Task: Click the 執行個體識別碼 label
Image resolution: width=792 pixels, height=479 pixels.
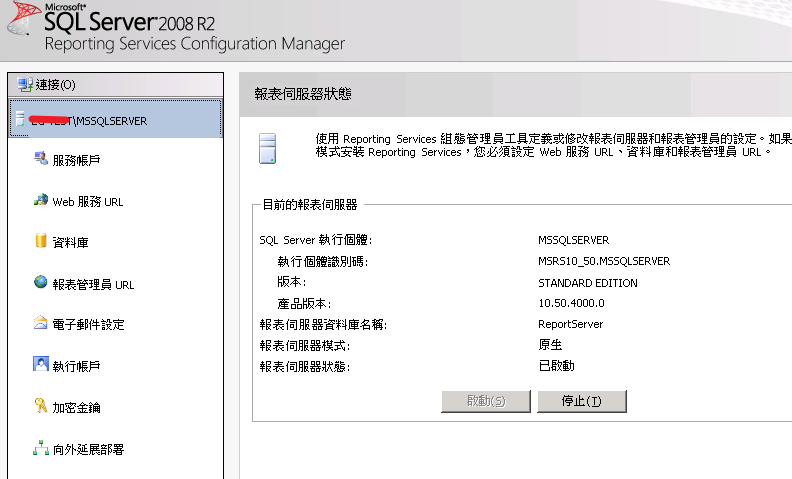Action: [x=323, y=261]
